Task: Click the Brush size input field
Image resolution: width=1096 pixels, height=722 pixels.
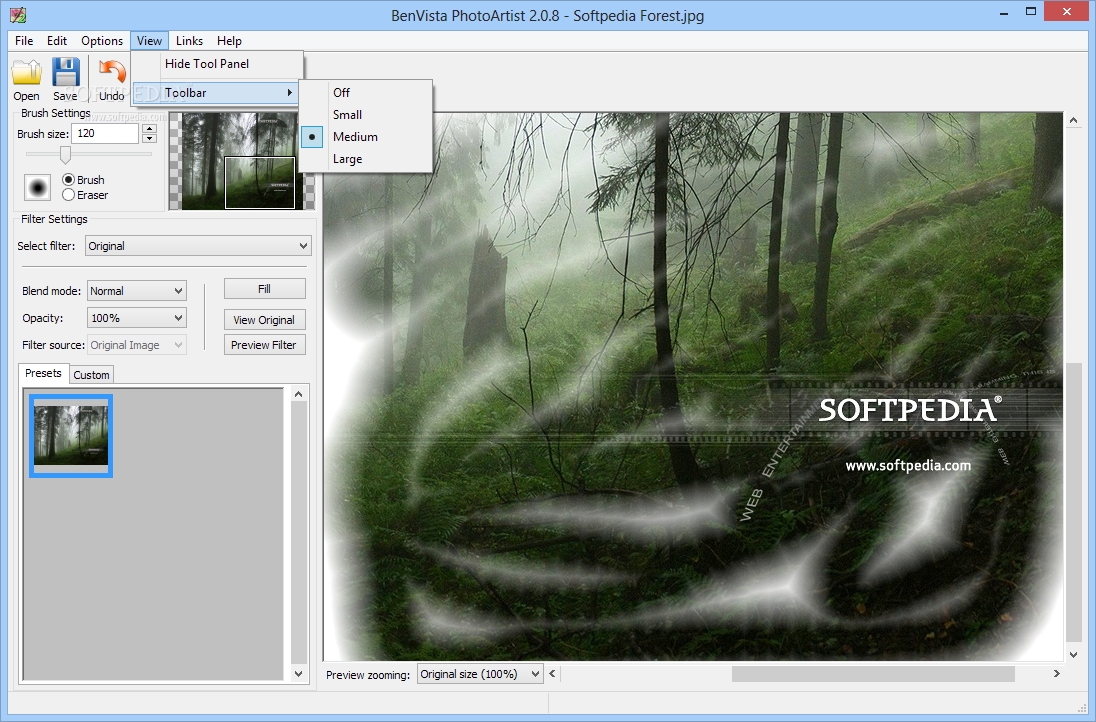Action: point(105,133)
